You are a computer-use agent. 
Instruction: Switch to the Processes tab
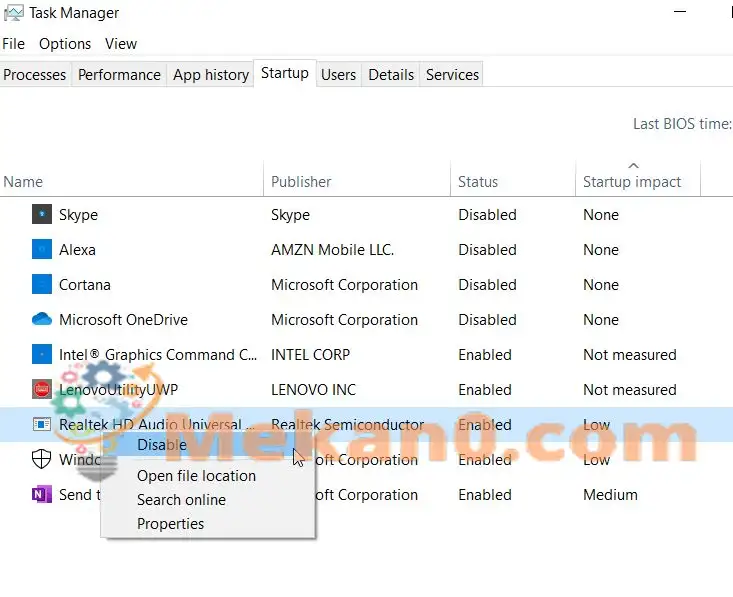(35, 74)
